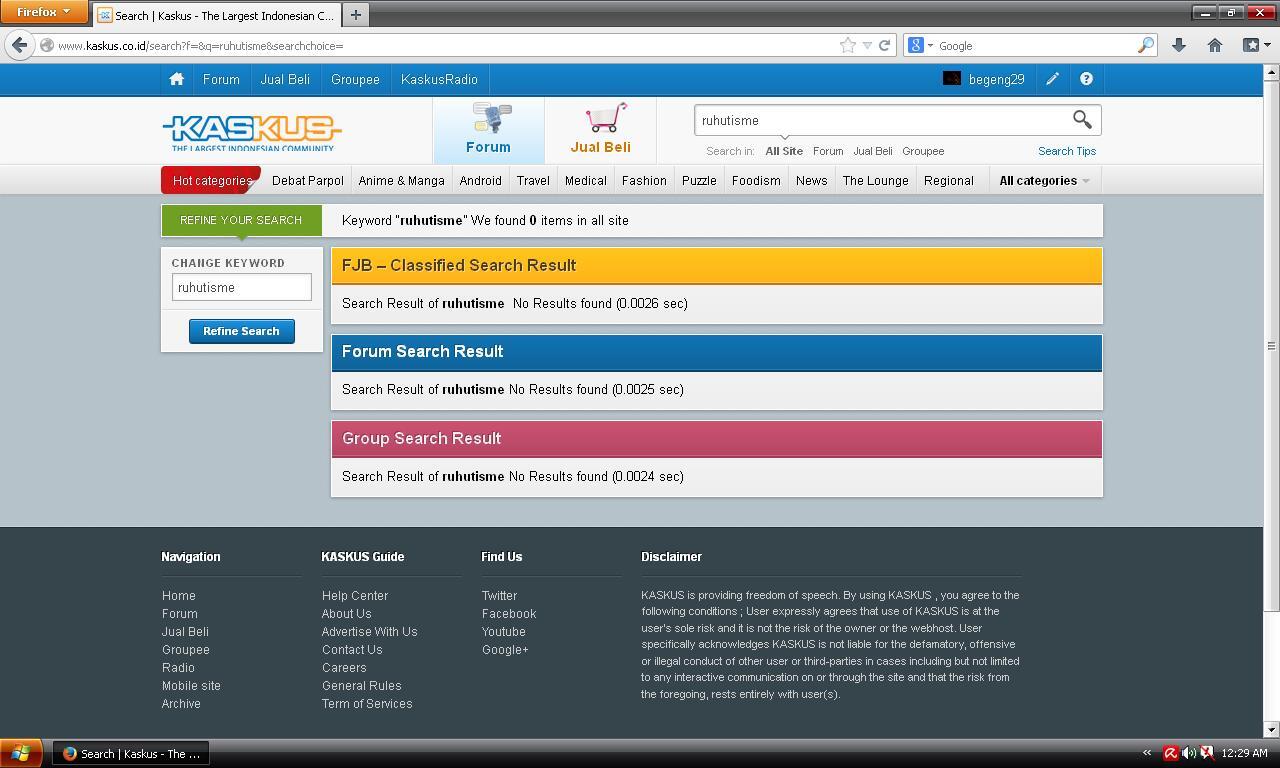Open KaskusRadio in top navigation bar
The height and width of the screenshot is (768, 1280).
coord(439,79)
